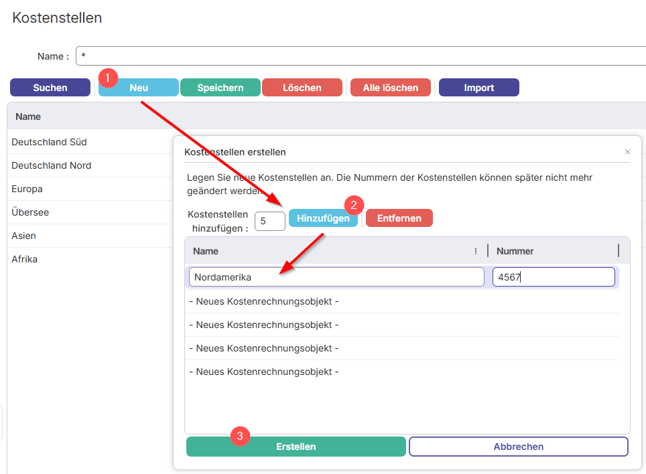Select the Deutschland Süd row
The height and width of the screenshot is (474, 646).
coord(49,142)
